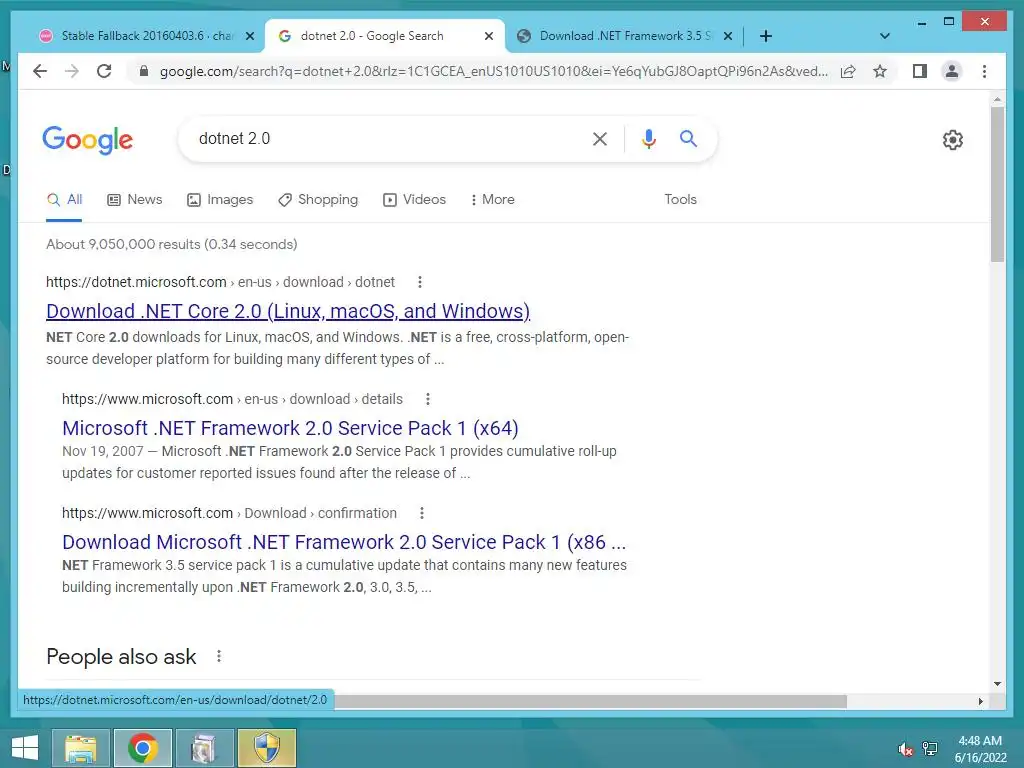Click the microsoft.com Download confirmation breadcrumb
Viewport: 1024px width, 768px height.
pos(229,513)
